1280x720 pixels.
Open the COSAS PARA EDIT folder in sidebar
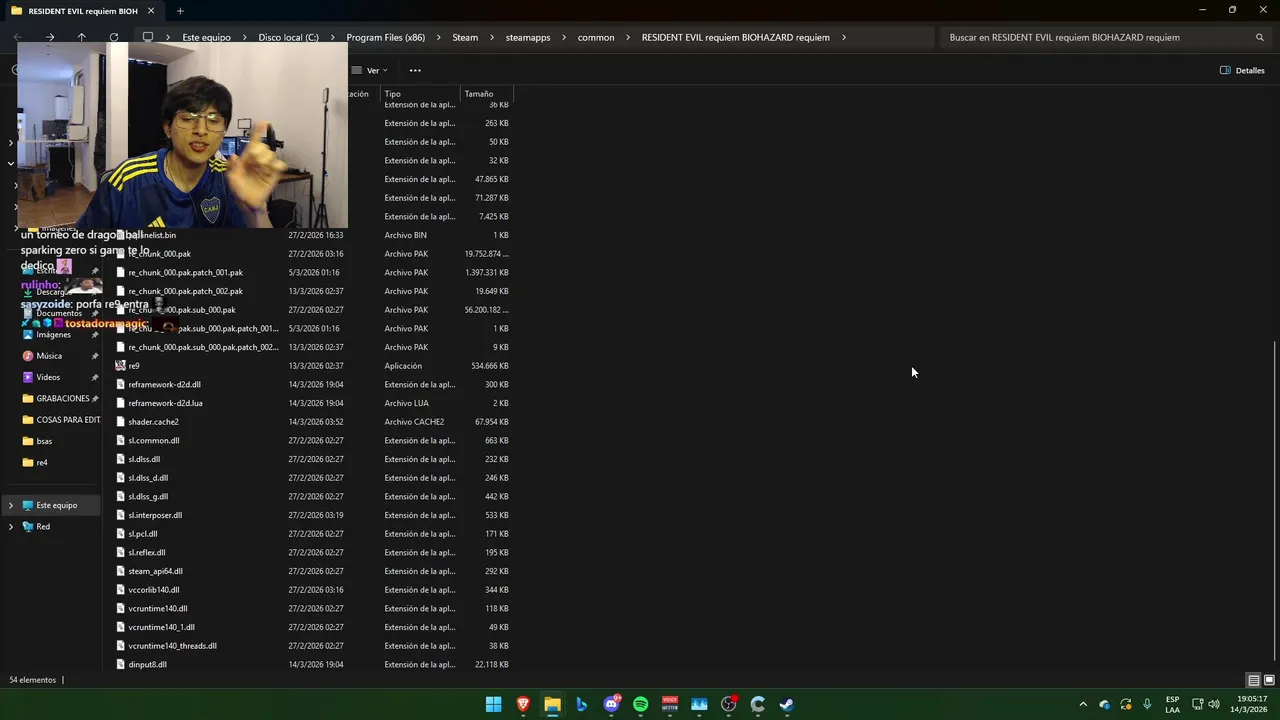coord(62,420)
